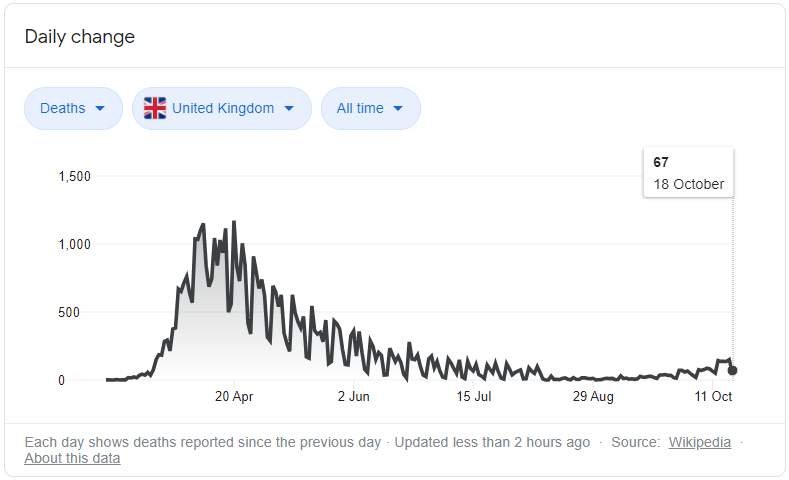Click the United Kingdom flag icon
789x480 pixels.
pos(155,108)
